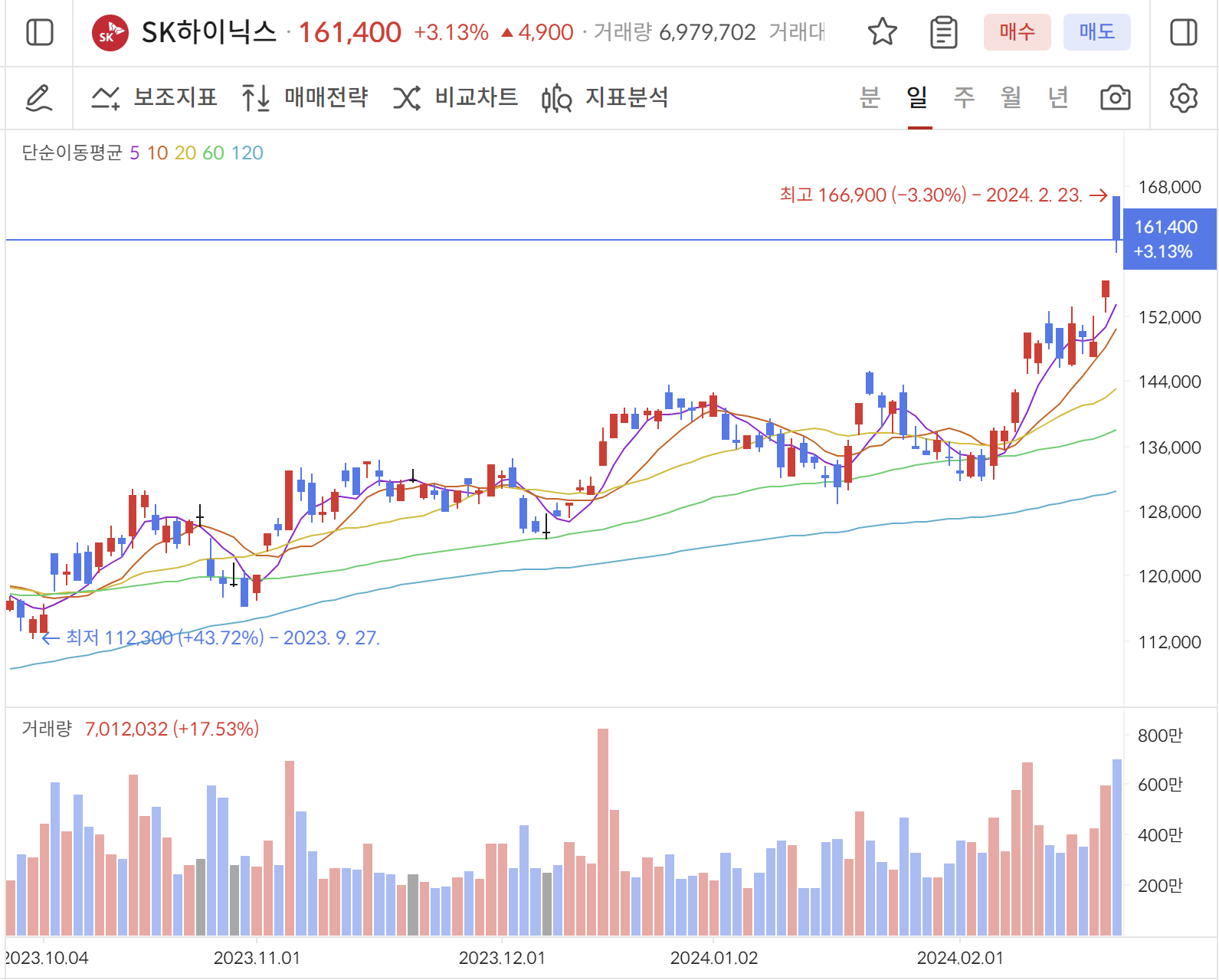Click the SK하이닉스 stock name

209,32
